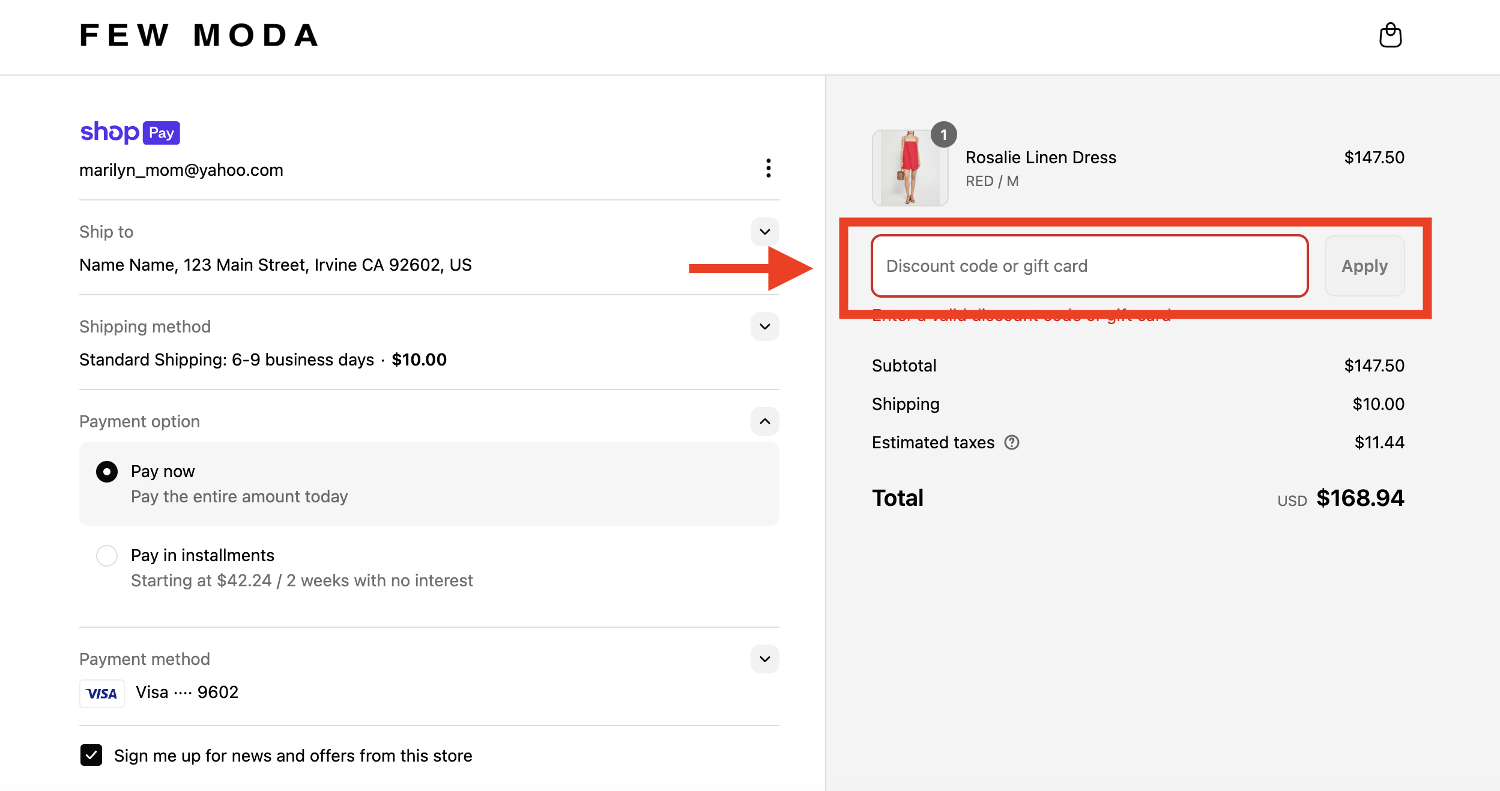The image size is (1500, 791).
Task: Click the quantity badge on the product image
Action: [943, 134]
